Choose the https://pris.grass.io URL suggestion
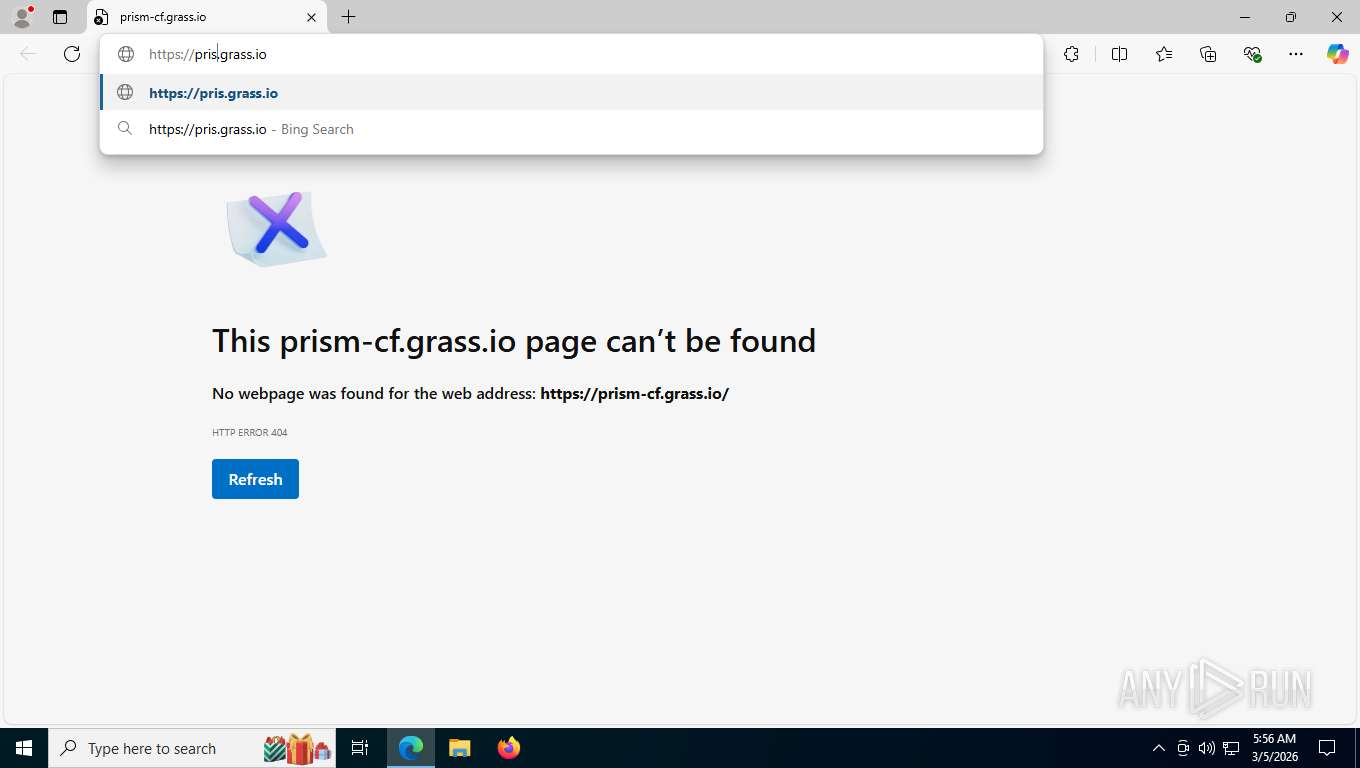 pyautogui.click(x=572, y=93)
